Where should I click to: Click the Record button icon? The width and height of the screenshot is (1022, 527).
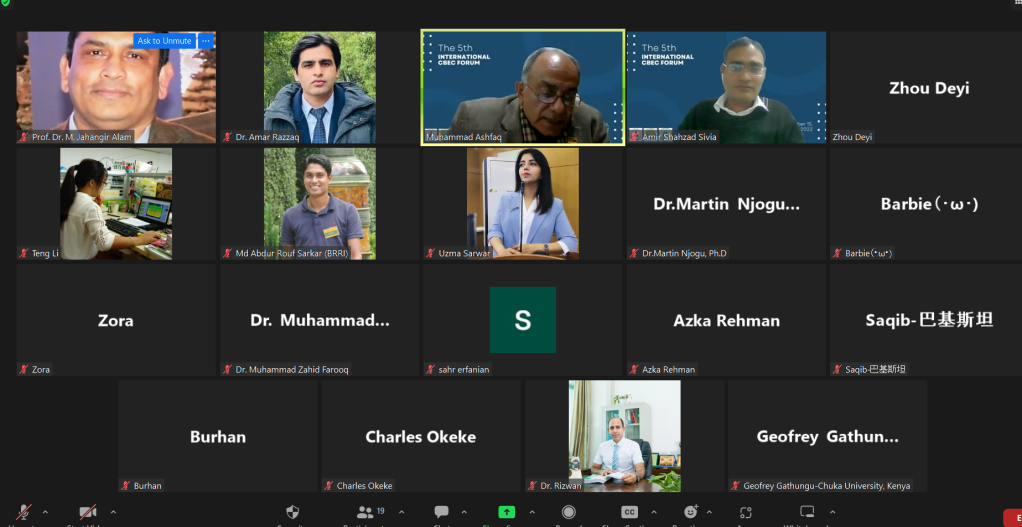568,512
